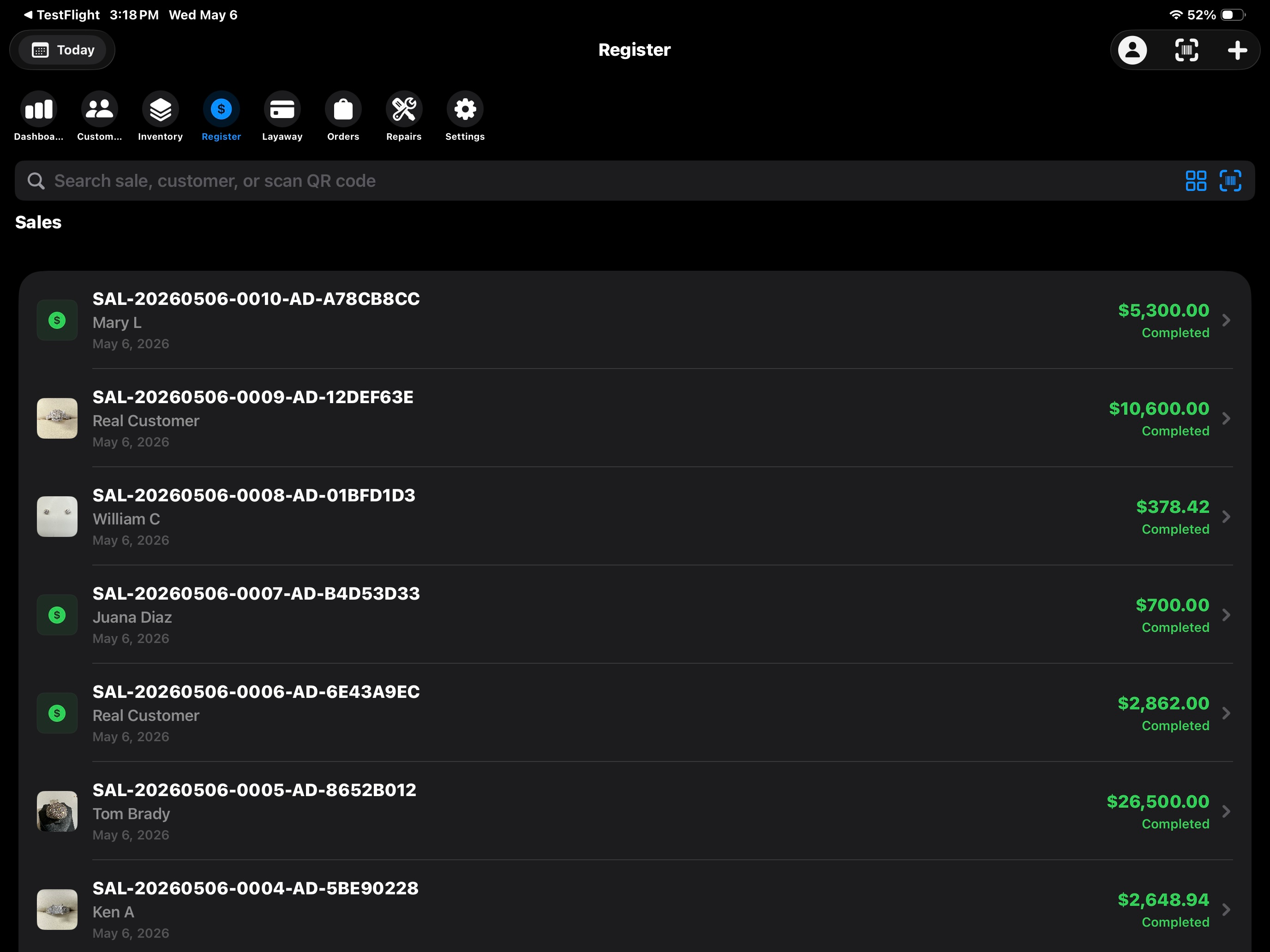Open the Orders bag icon
1270x952 pixels.
click(343, 109)
